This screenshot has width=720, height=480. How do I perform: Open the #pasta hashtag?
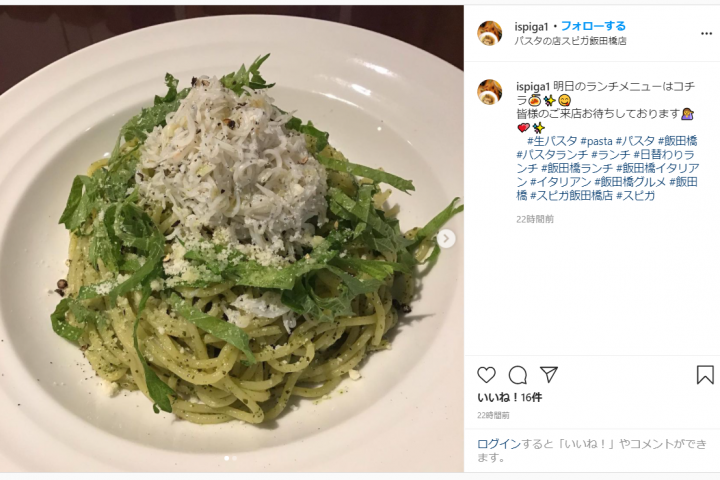pos(596,141)
